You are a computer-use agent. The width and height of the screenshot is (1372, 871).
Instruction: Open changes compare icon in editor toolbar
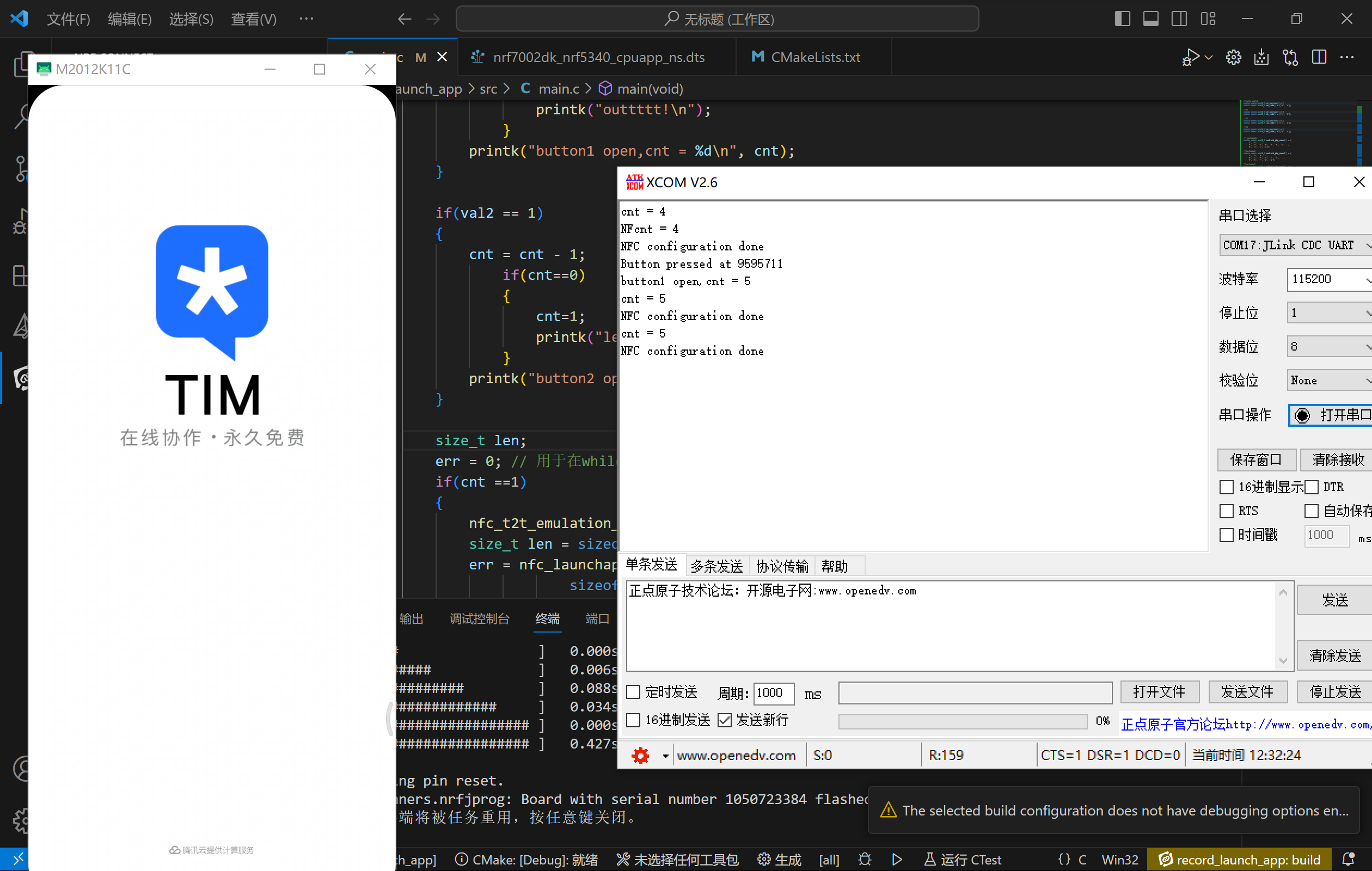[x=1290, y=57]
